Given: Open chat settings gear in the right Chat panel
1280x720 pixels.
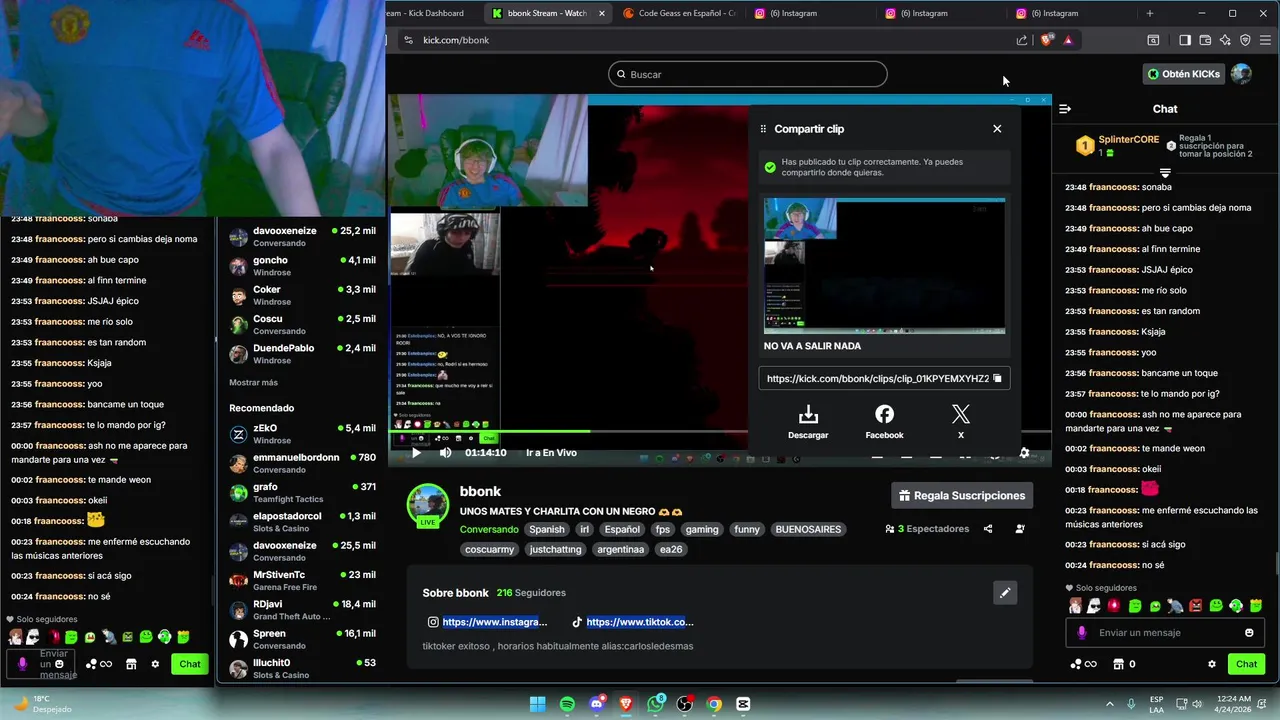Looking at the screenshot, I should [x=1212, y=664].
